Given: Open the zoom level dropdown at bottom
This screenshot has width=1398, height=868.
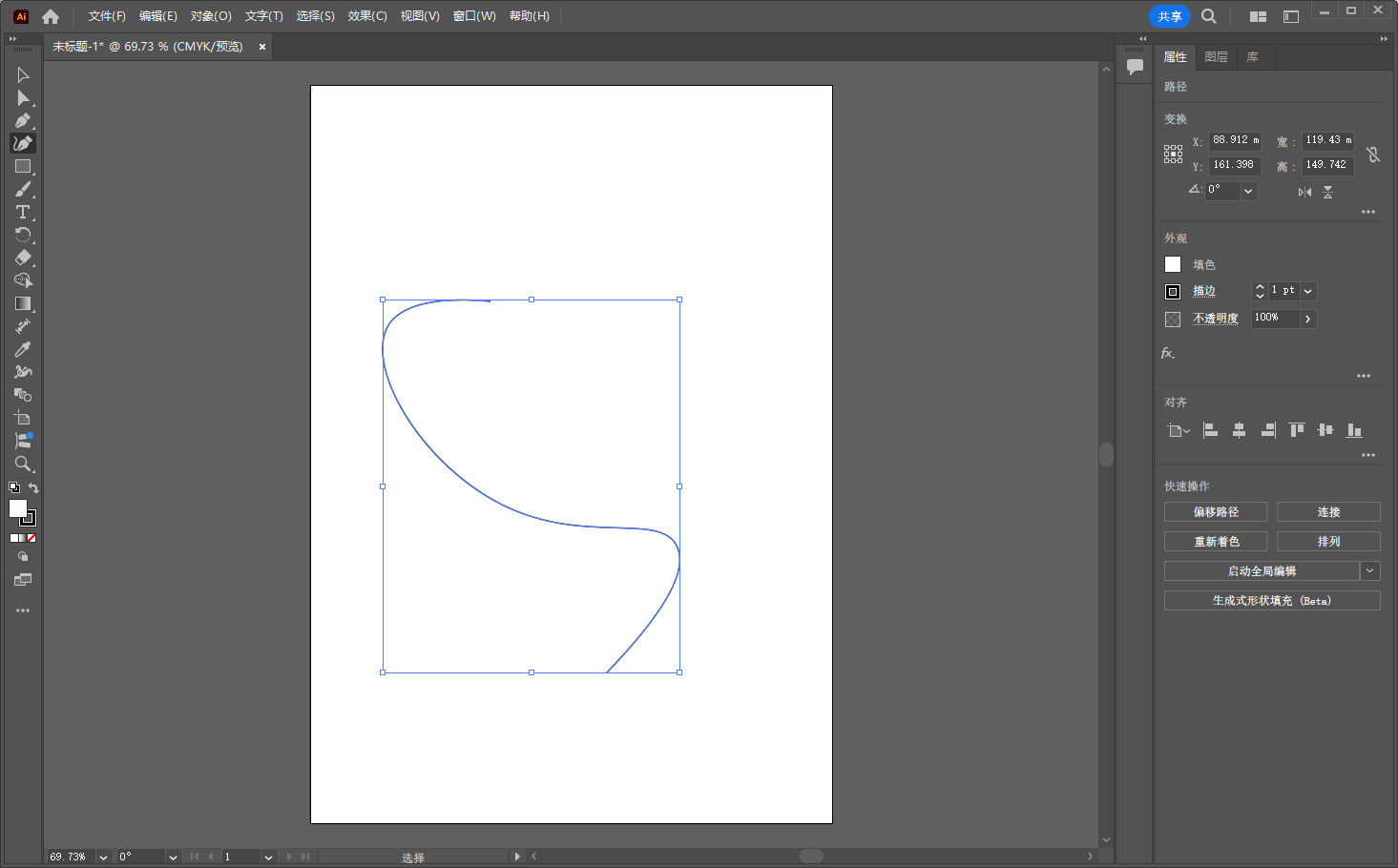Looking at the screenshot, I should pyautogui.click(x=103, y=857).
